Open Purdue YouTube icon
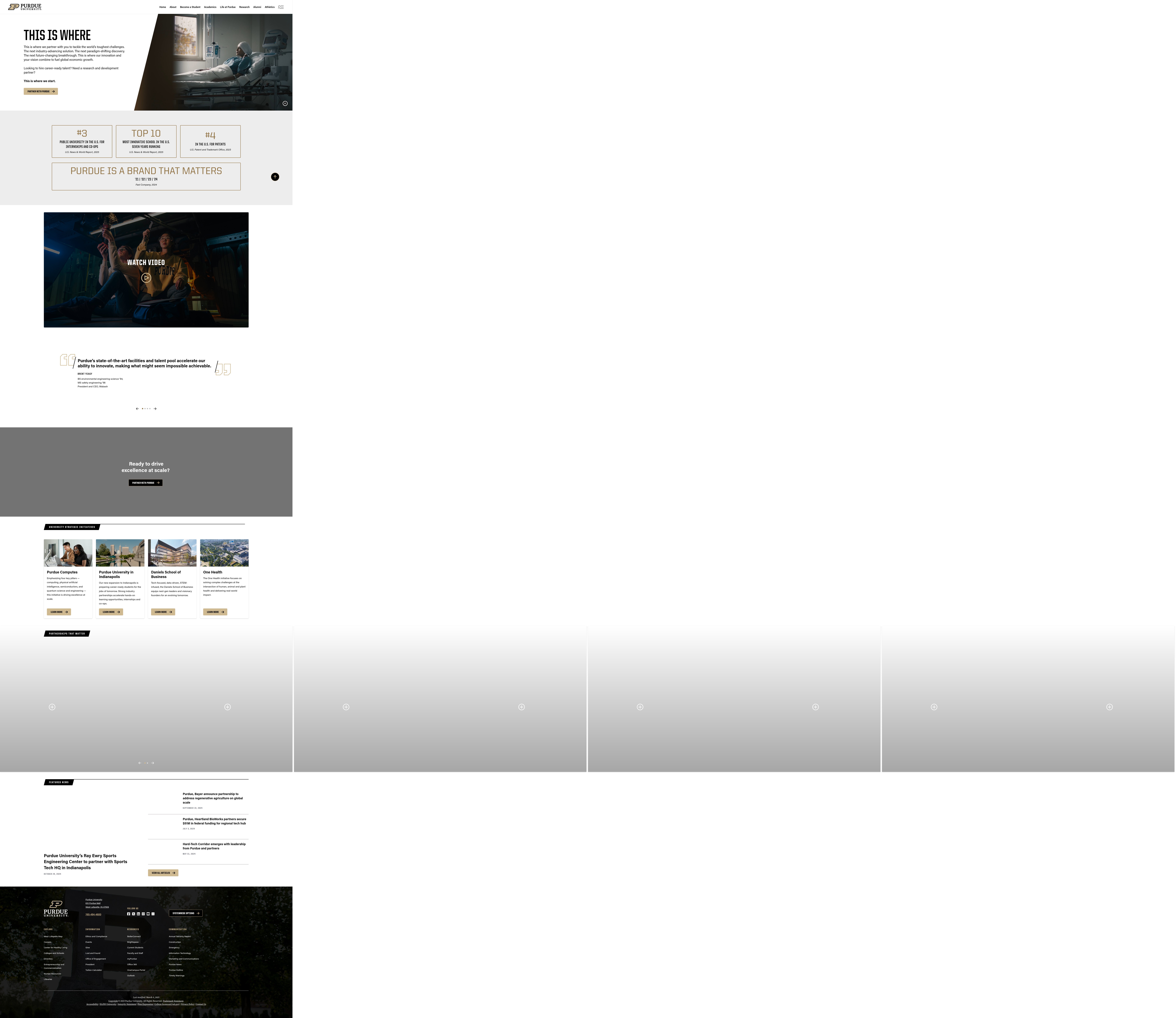The width and height of the screenshot is (1176, 1018). pyautogui.click(x=148, y=914)
